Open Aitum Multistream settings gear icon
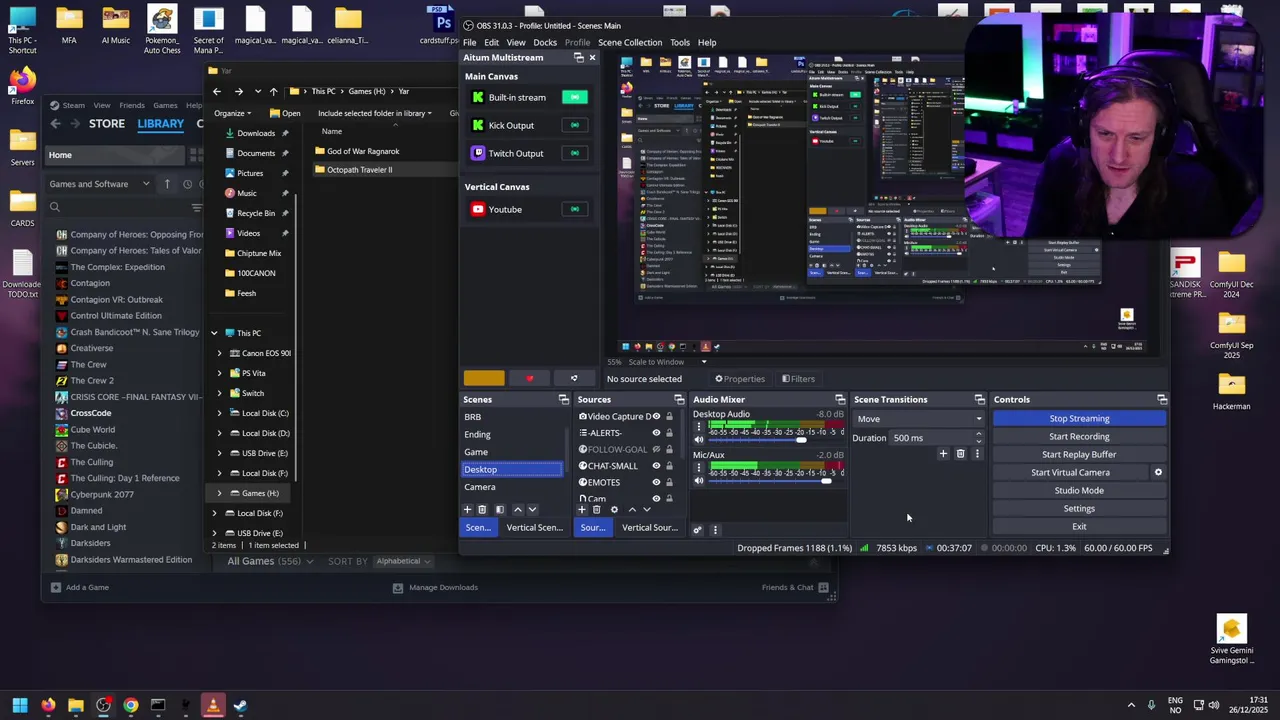 pos(573,378)
